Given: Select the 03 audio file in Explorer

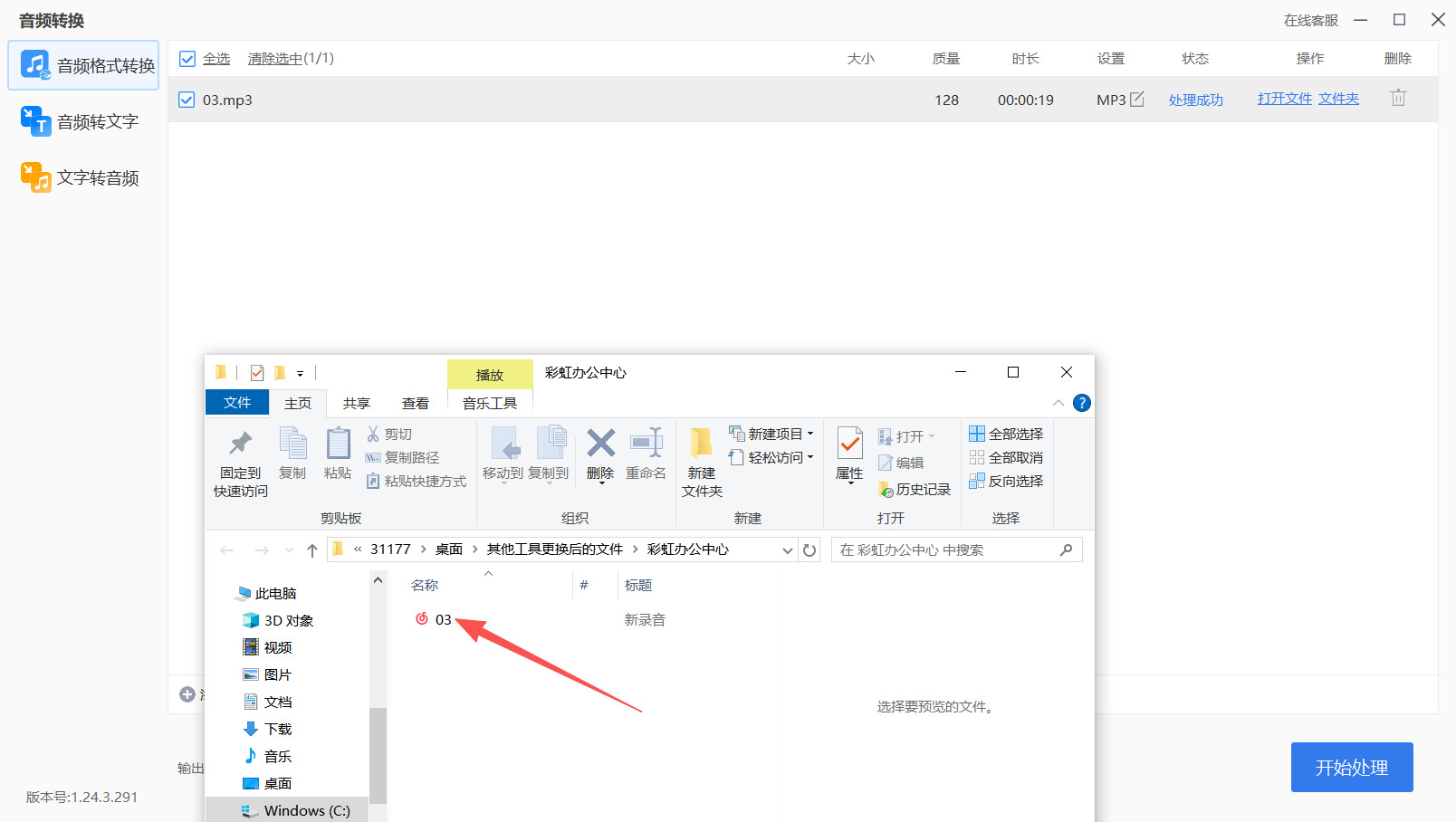Looking at the screenshot, I should [x=433, y=619].
